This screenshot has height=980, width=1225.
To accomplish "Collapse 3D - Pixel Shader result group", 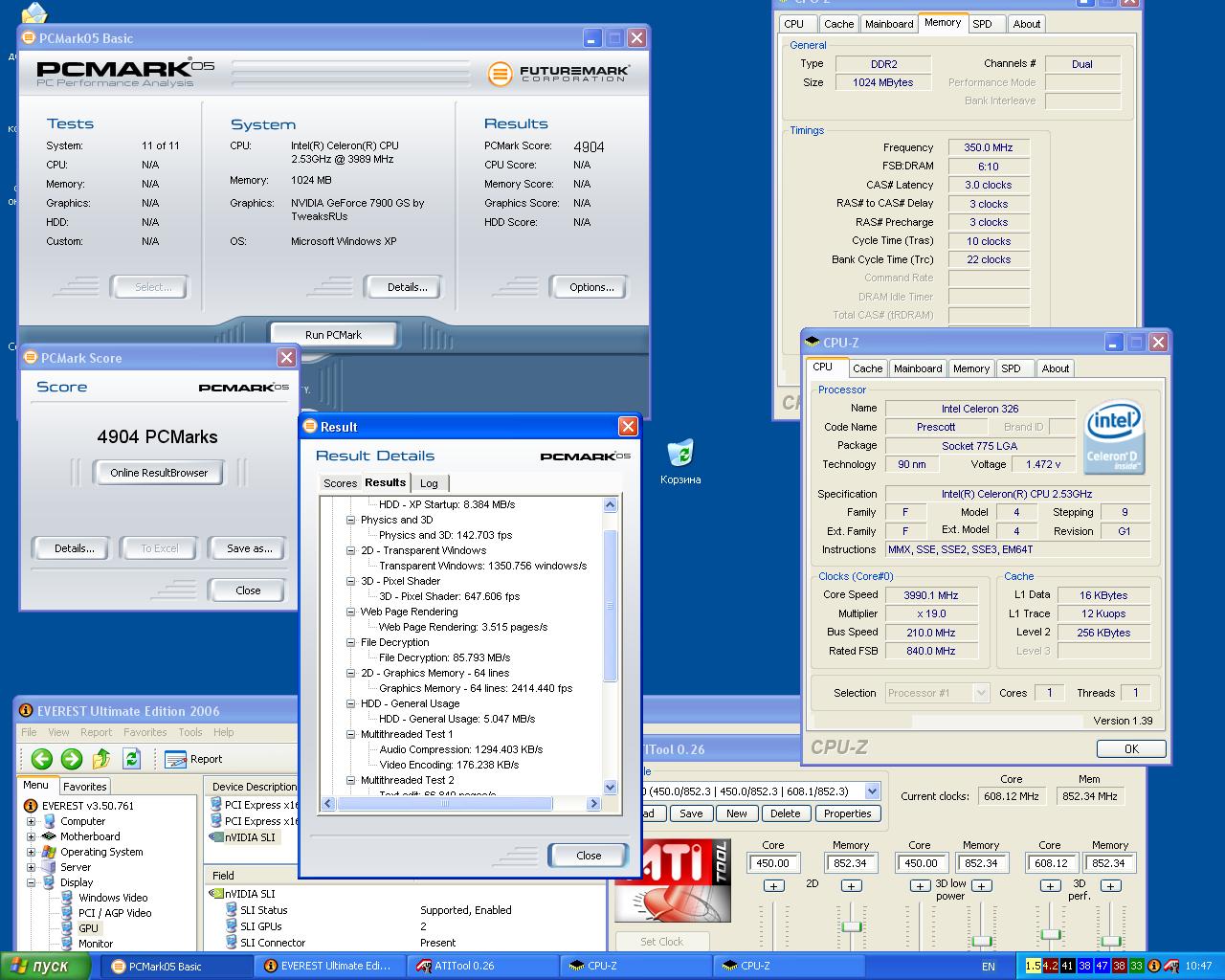I will pyautogui.click(x=351, y=581).
